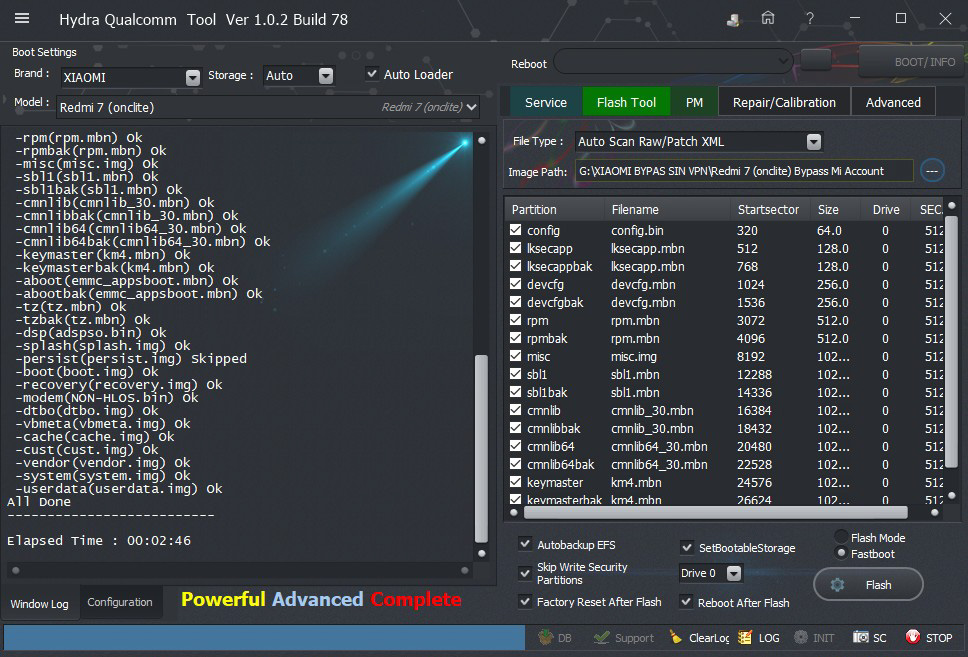Click the Startsector column header

pos(768,209)
